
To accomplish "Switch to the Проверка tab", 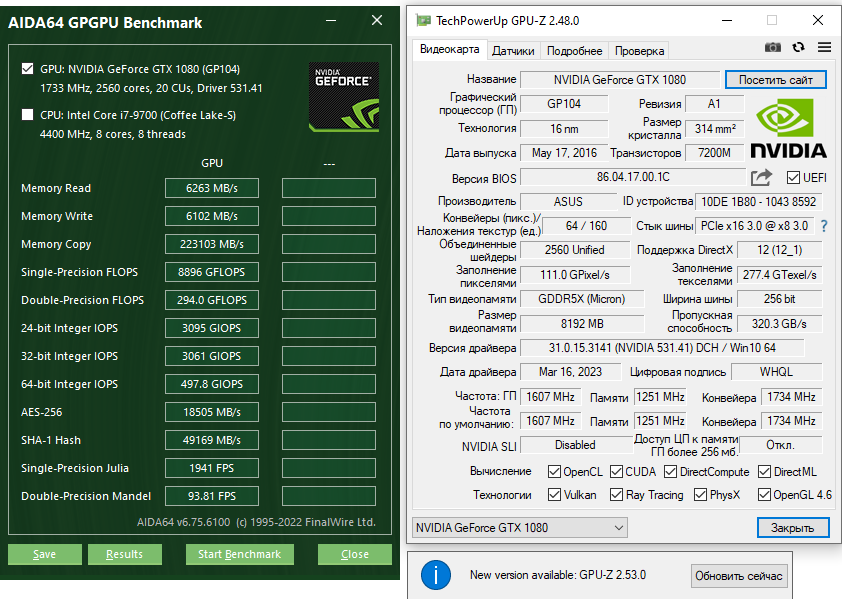I will (x=639, y=51).
